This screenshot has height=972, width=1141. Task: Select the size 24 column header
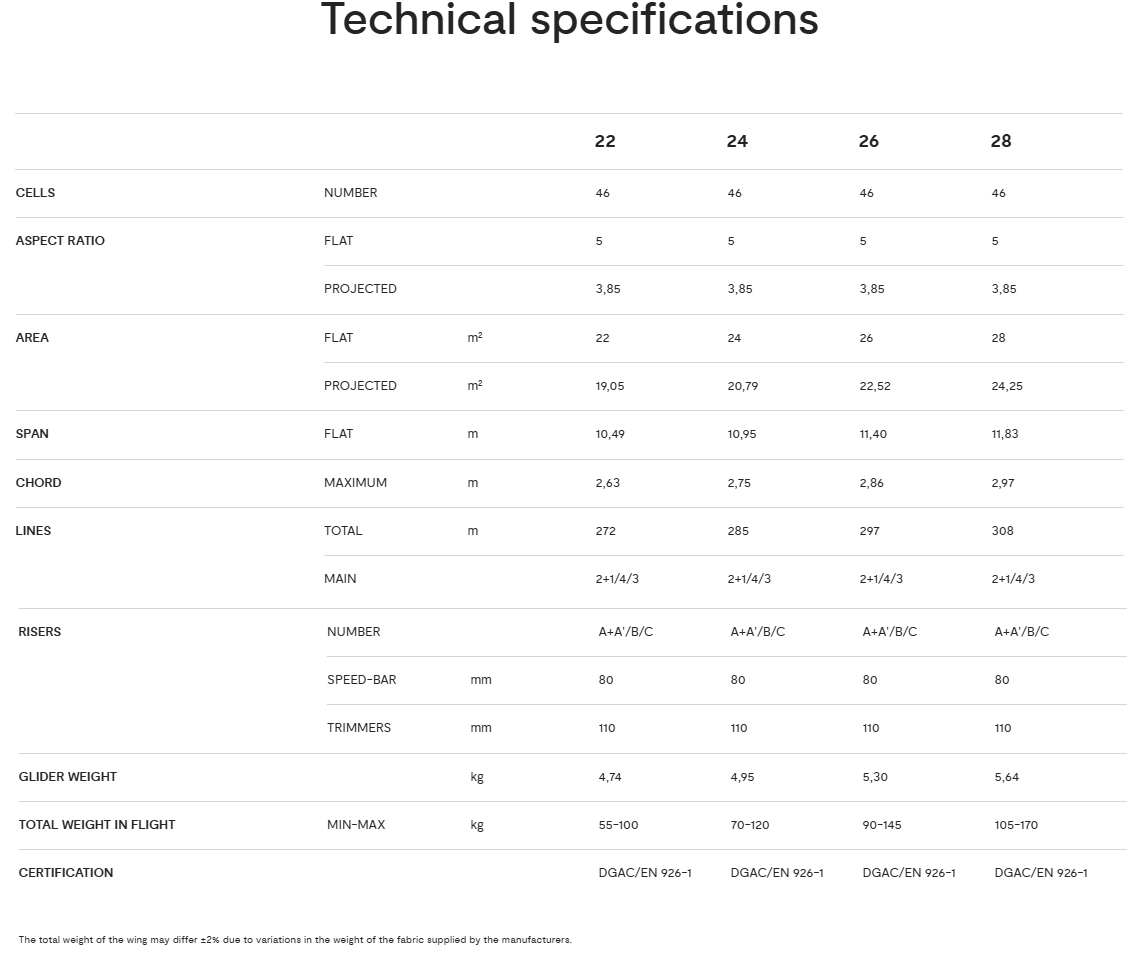[737, 141]
